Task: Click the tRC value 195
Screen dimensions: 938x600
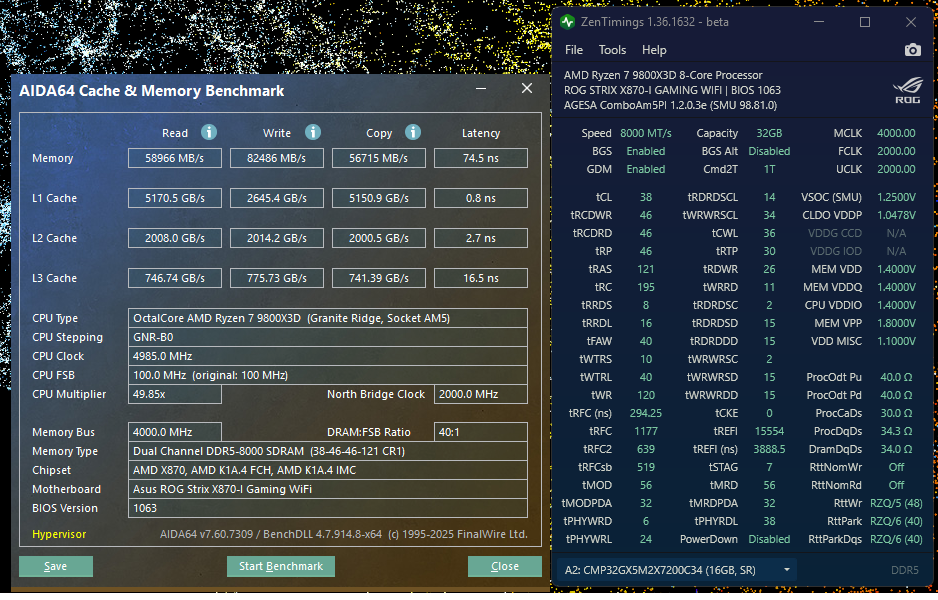Action: tap(645, 287)
